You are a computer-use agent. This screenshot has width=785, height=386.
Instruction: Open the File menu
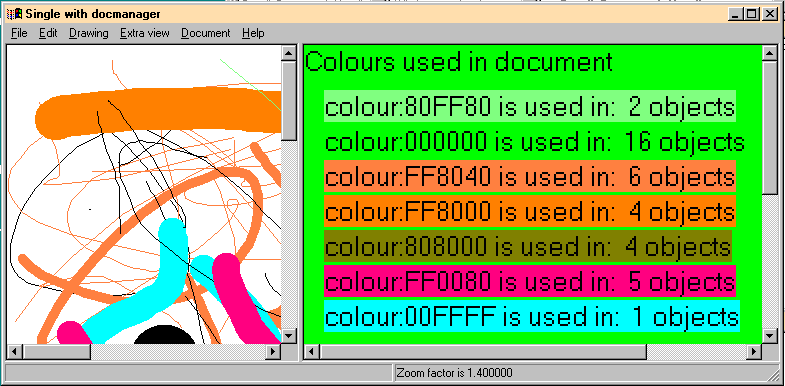click(x=19, y=34)
